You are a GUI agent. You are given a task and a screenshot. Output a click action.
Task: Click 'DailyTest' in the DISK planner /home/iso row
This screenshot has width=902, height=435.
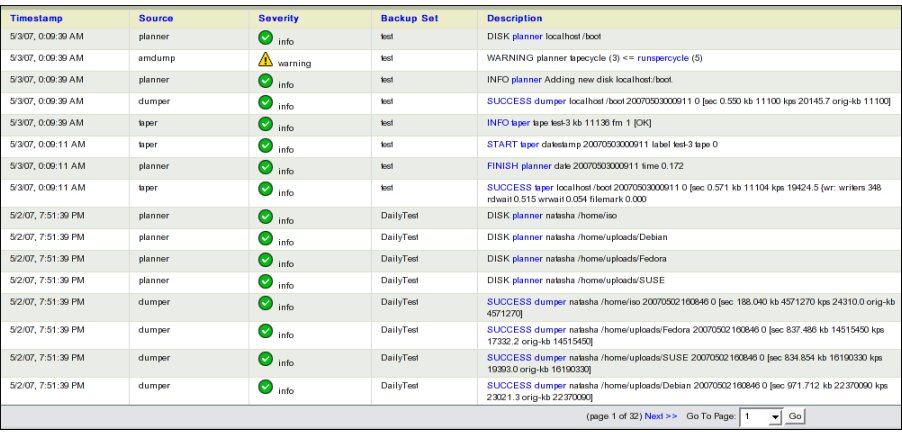click(399, 216)
